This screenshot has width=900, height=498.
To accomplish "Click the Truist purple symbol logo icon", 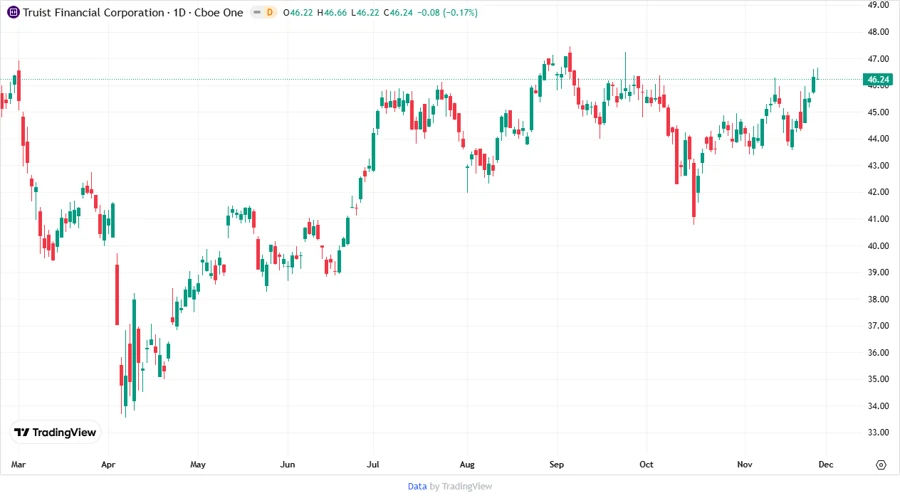I will click(x=13, y=12).
